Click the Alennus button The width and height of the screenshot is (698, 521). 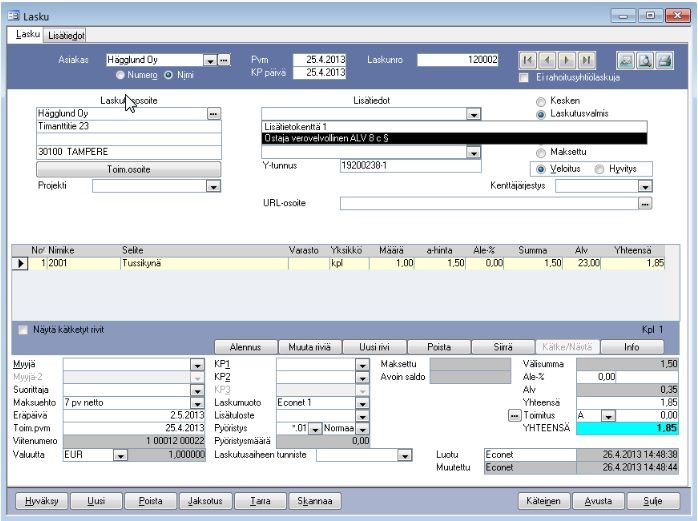click(x=245, y=347)
